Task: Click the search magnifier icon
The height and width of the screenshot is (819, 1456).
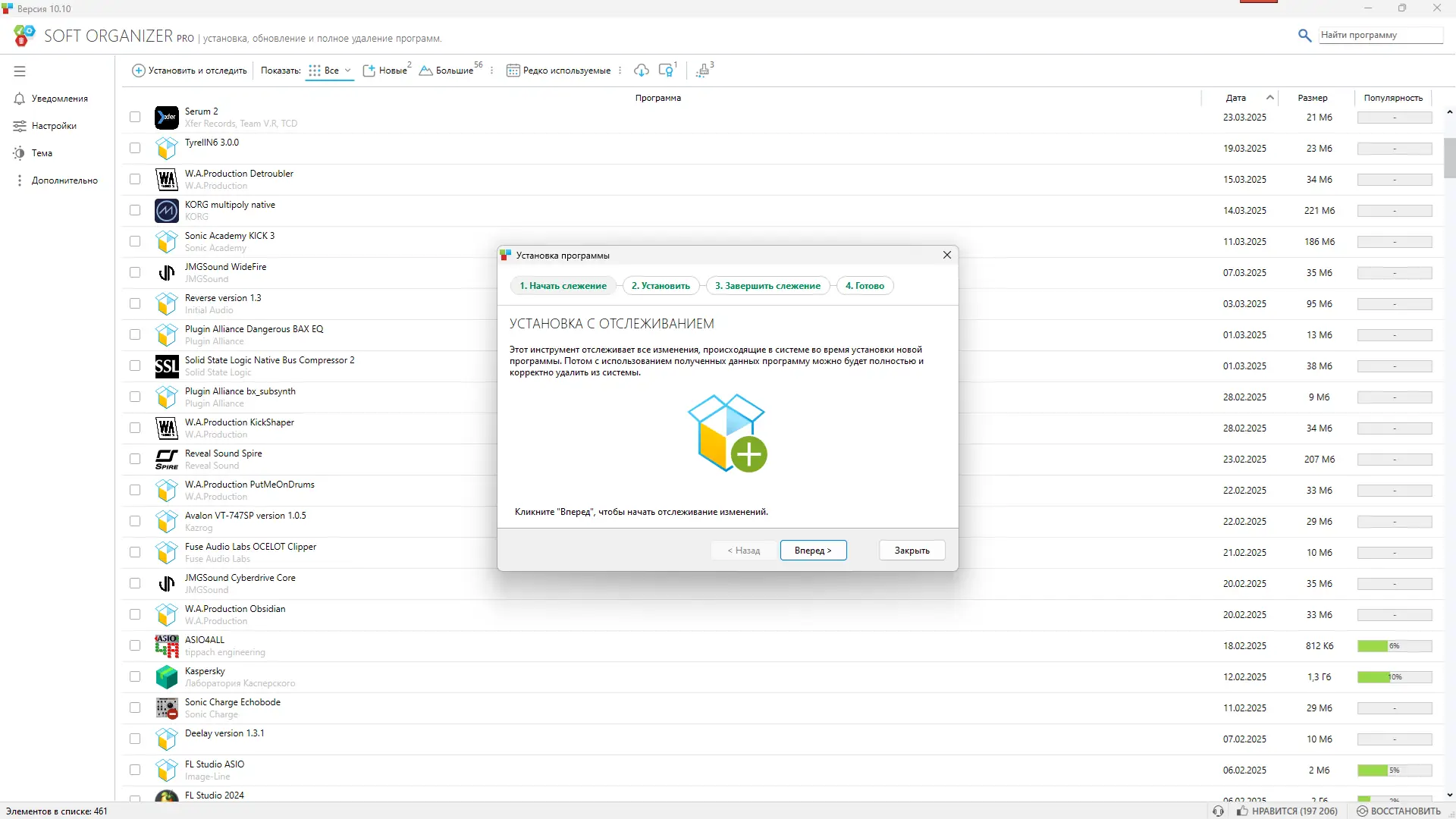Action: [x=1304, y=36]
